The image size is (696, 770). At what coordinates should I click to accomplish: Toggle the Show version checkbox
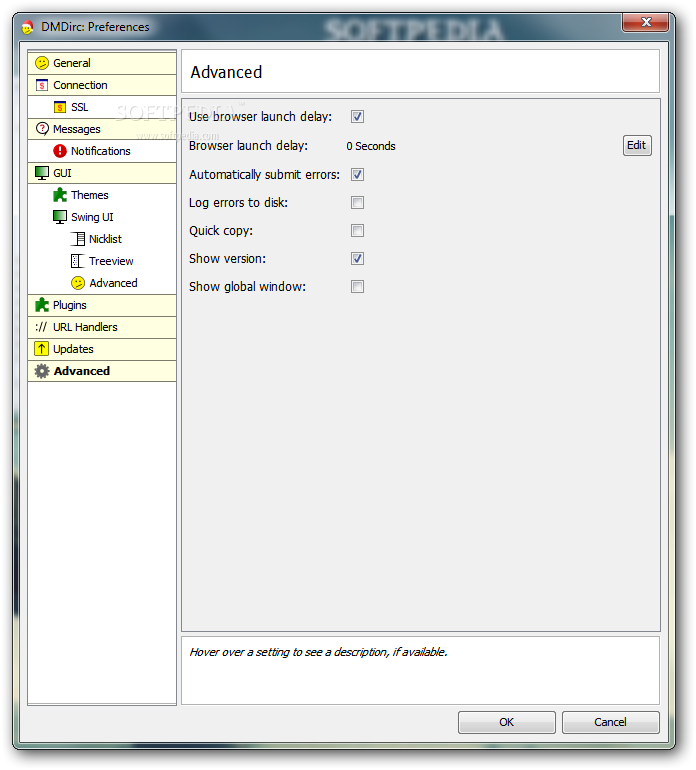(x=357, y=258)
